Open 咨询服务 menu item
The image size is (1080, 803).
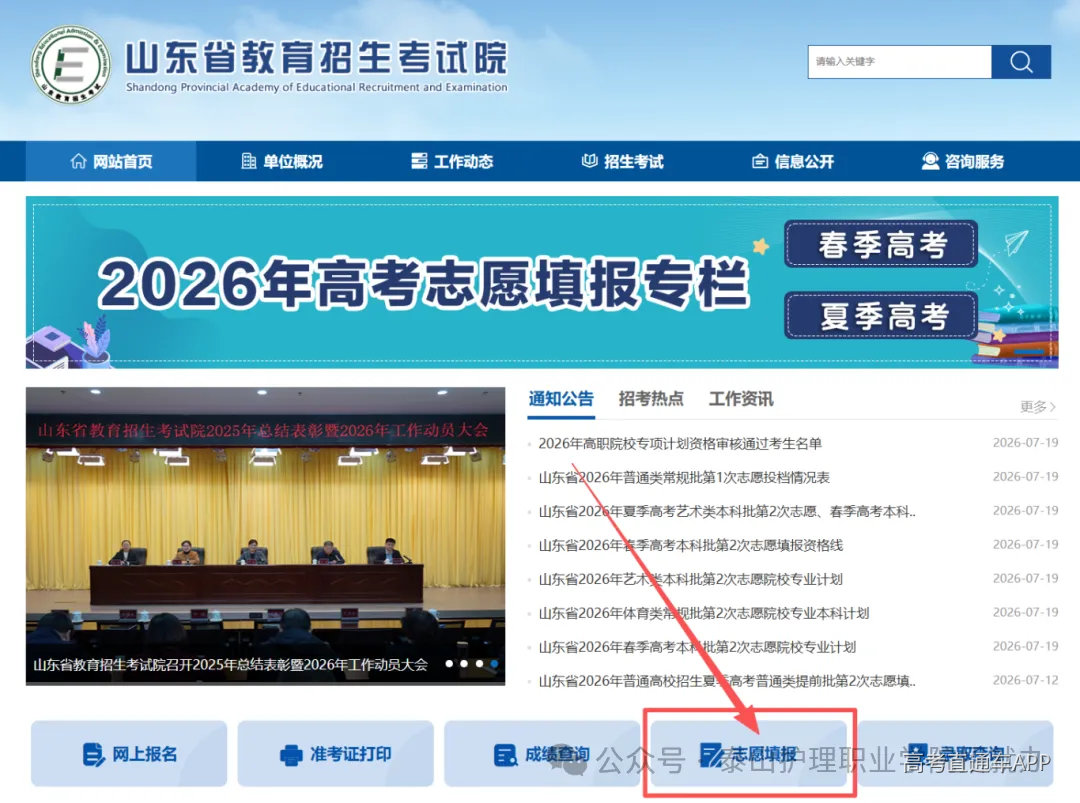(x=963, y=161)
